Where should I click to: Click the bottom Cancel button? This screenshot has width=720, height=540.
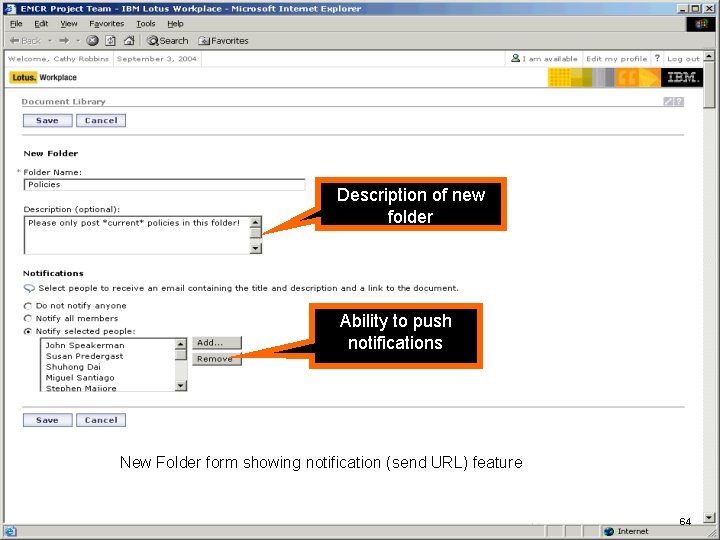(x=101, y=420)
